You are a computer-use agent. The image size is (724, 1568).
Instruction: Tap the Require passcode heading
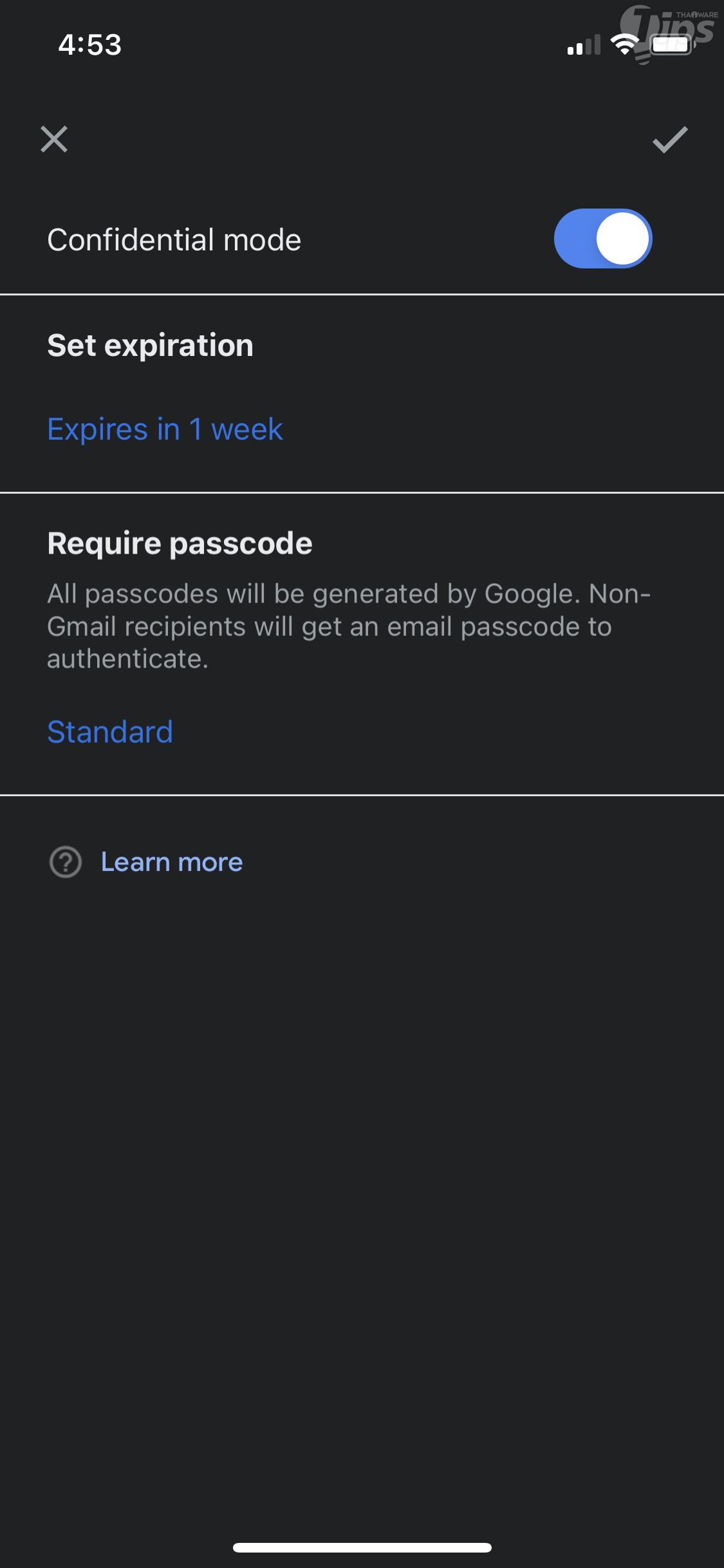click(180, 544)
